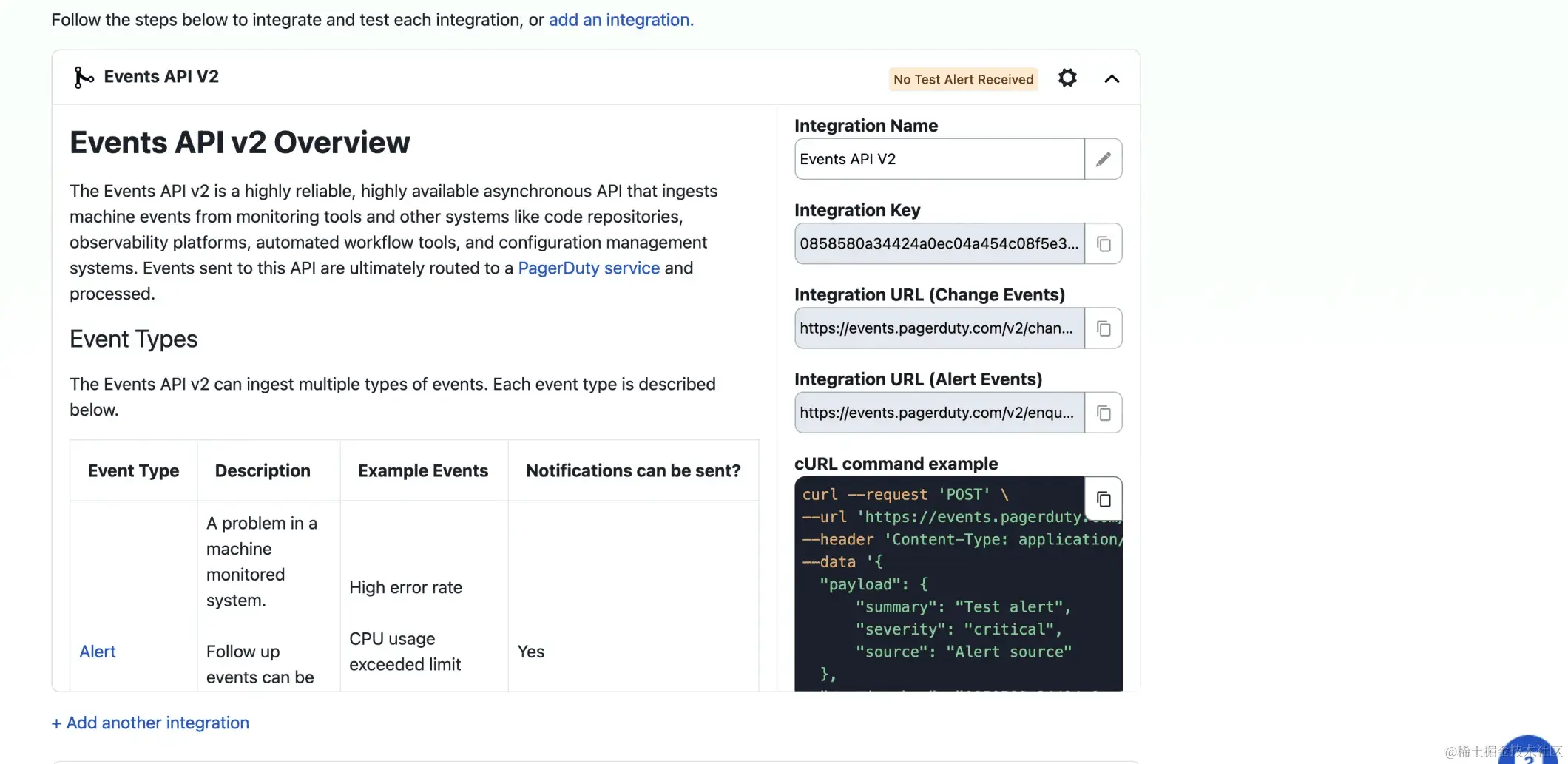
Task: Add another integration
Action: tap(150, 723)
